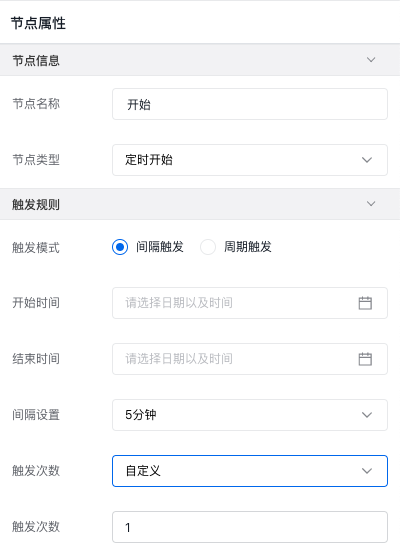Image resolution: width=400 pixels, height=555 pixels.
Task: Click the arrow in 节点类型 select box
Action: (x=367, y=160)
